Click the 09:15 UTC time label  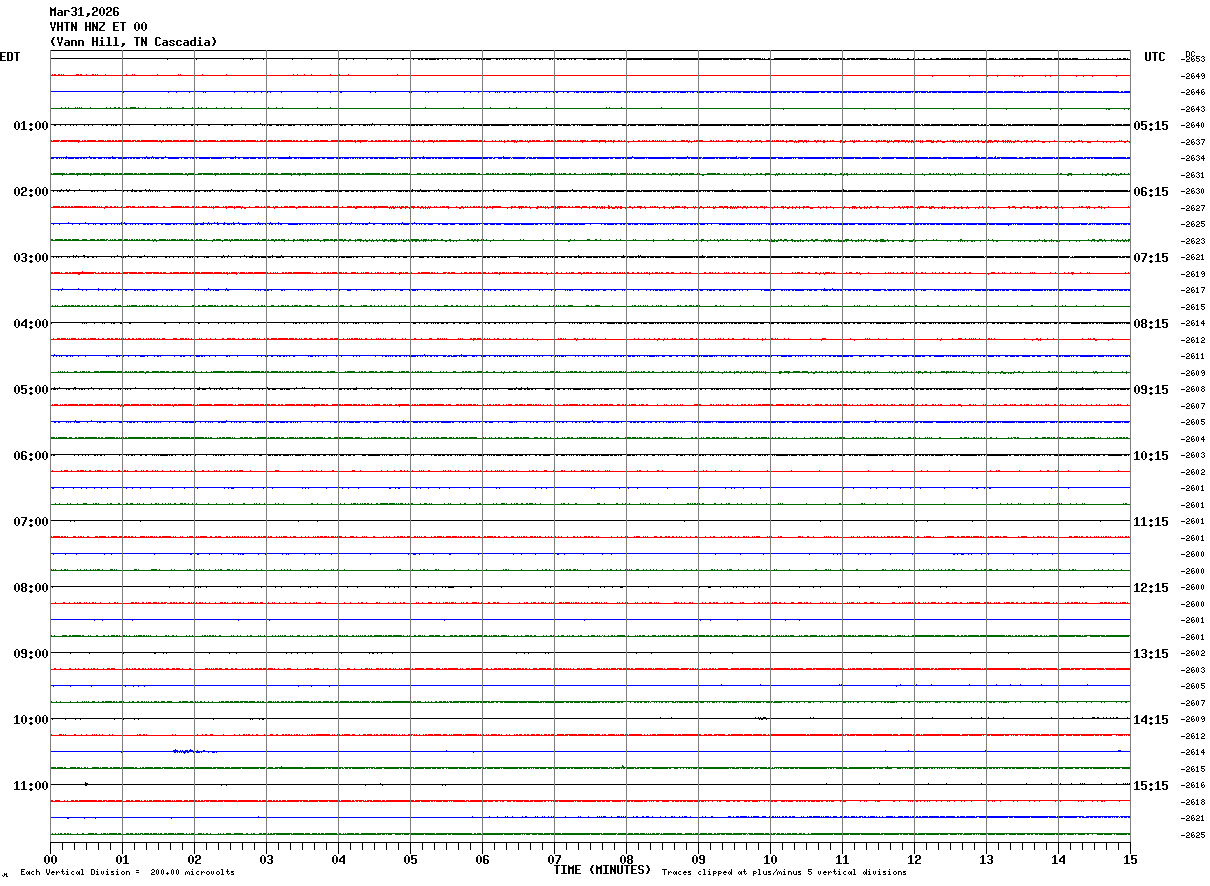(x=1150, y=390)
